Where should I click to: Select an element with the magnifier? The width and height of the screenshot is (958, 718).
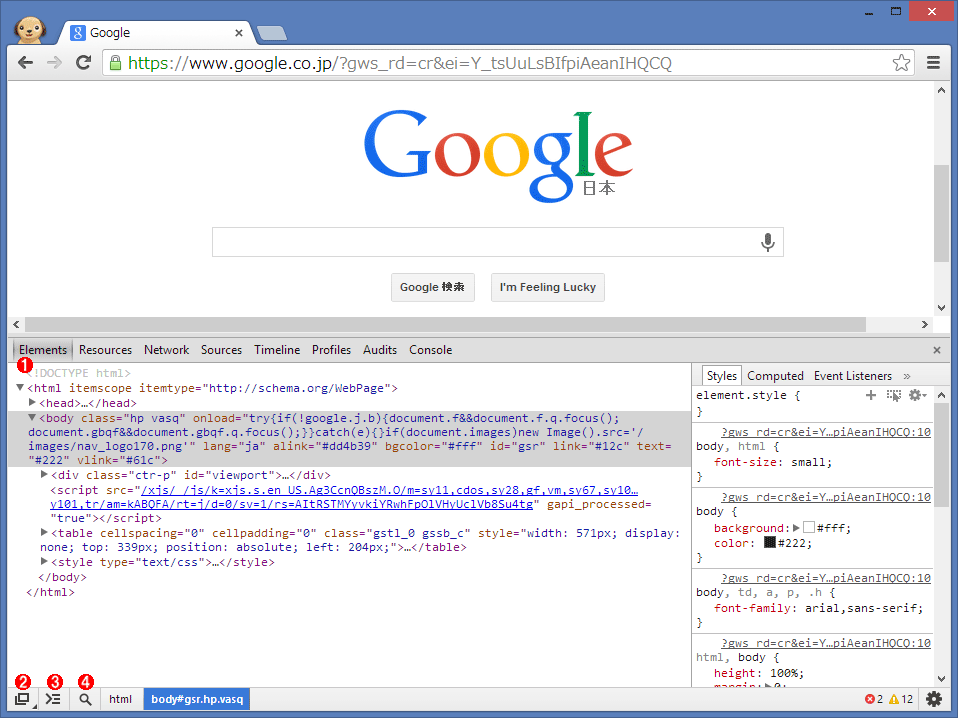[86, 699]
